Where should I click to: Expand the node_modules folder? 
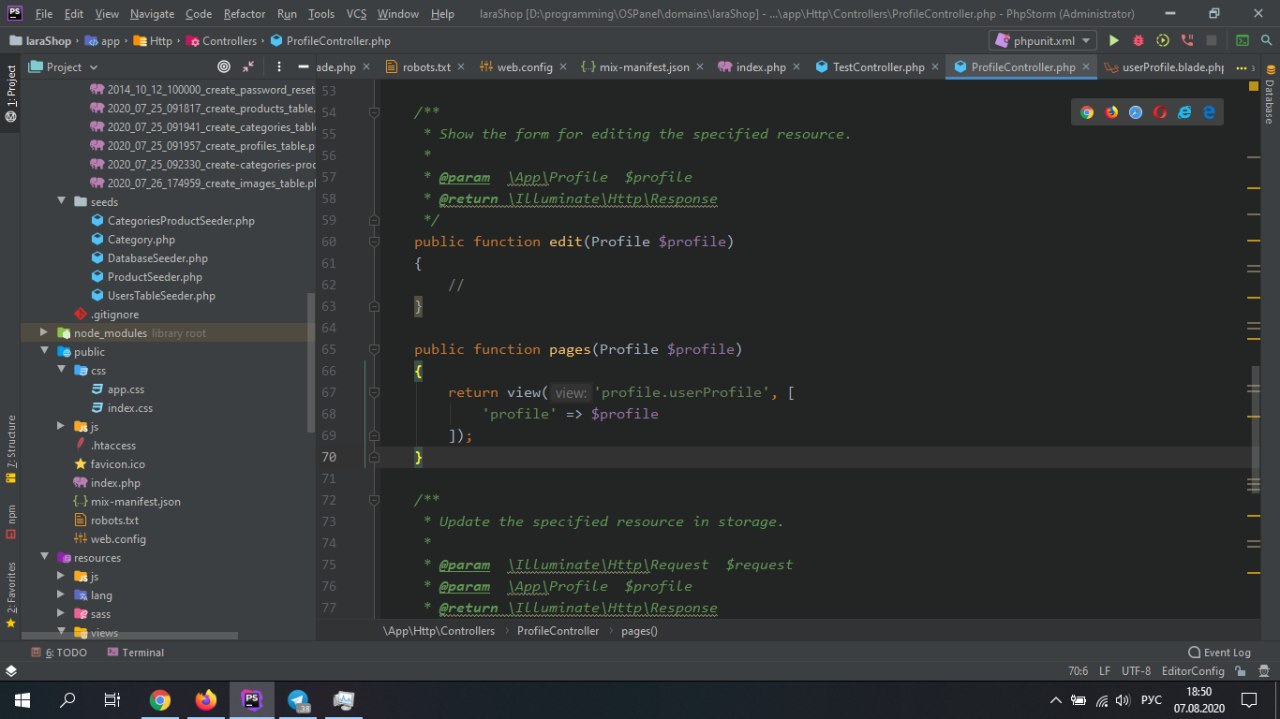44,333
